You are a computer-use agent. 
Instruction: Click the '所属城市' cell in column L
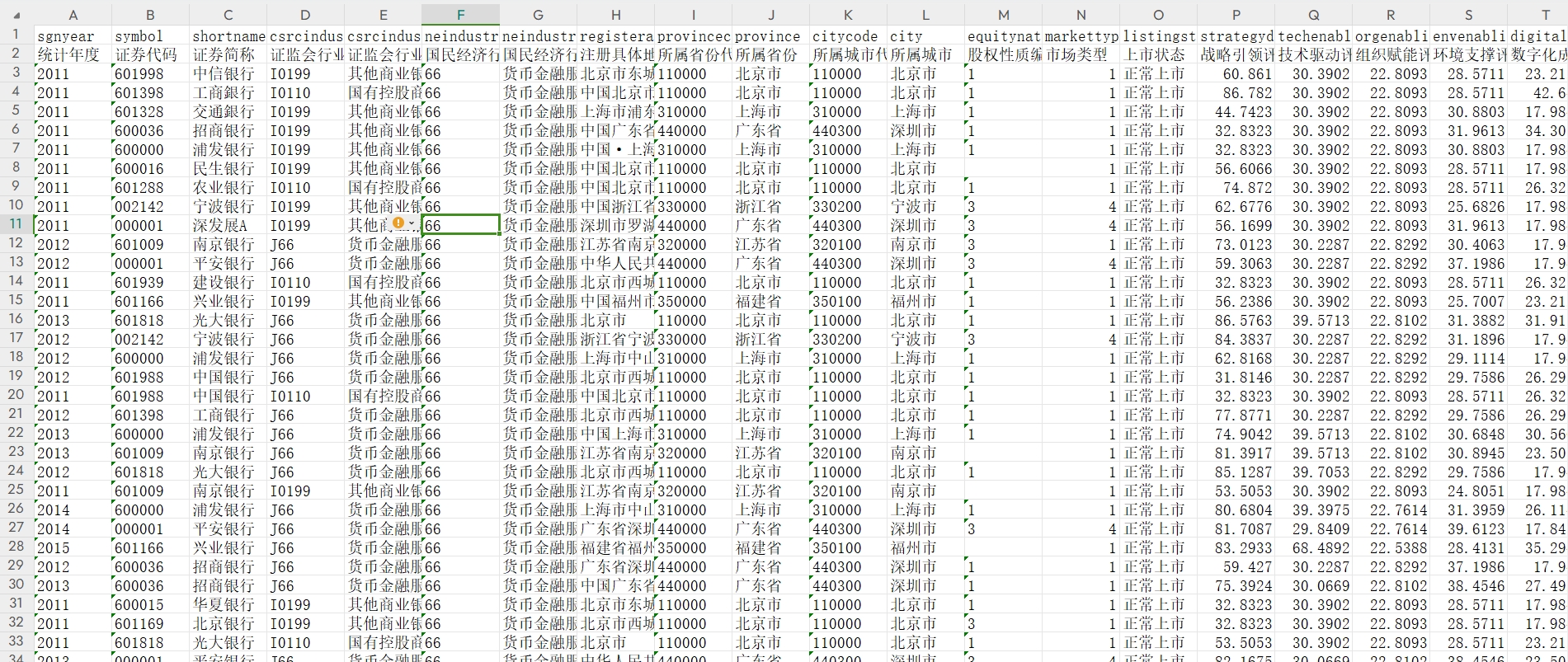click(x=925, y=54)
